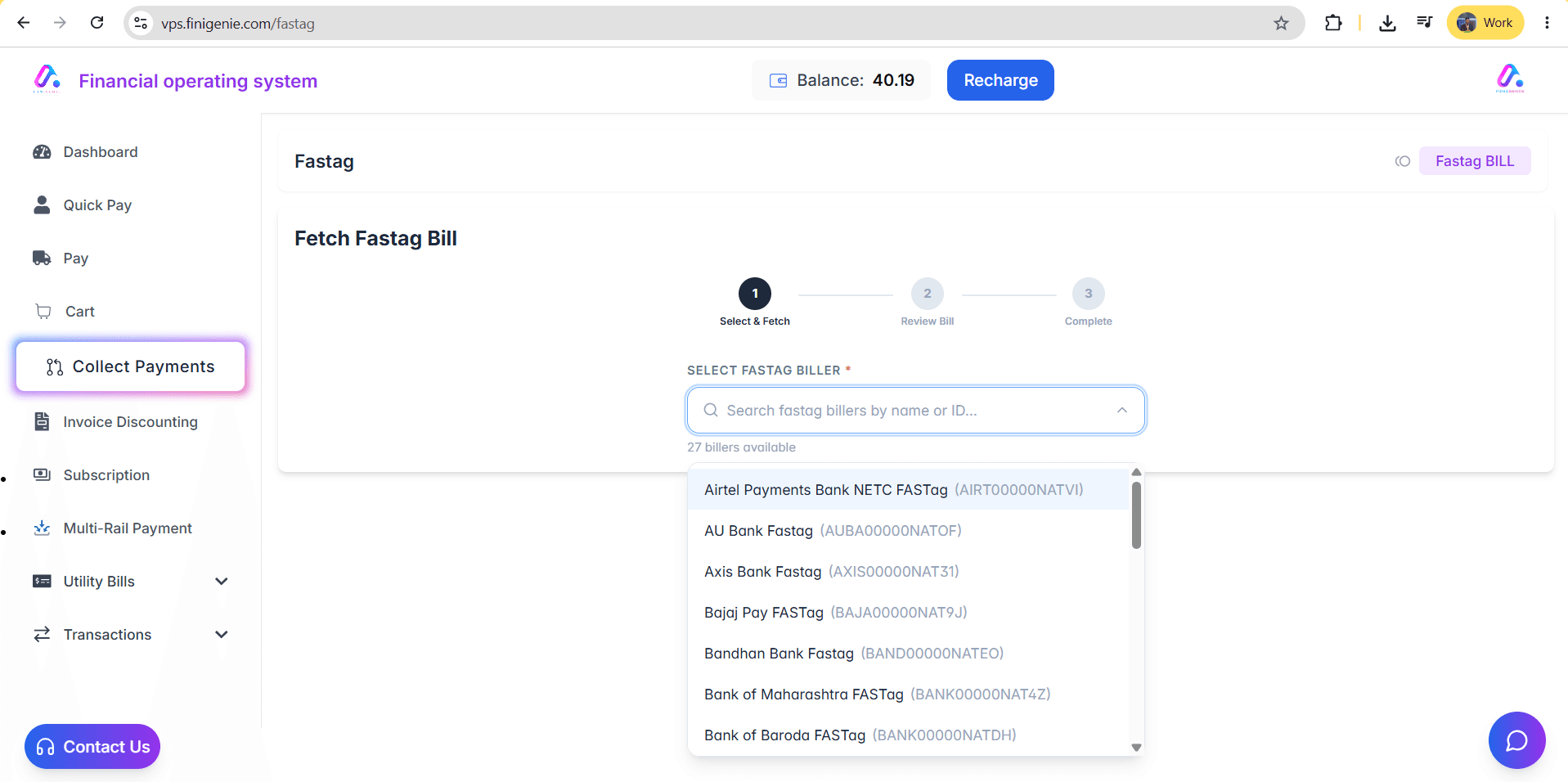Click the search magnifier icon in biller field
The image size is (1568, 782).
711,410
